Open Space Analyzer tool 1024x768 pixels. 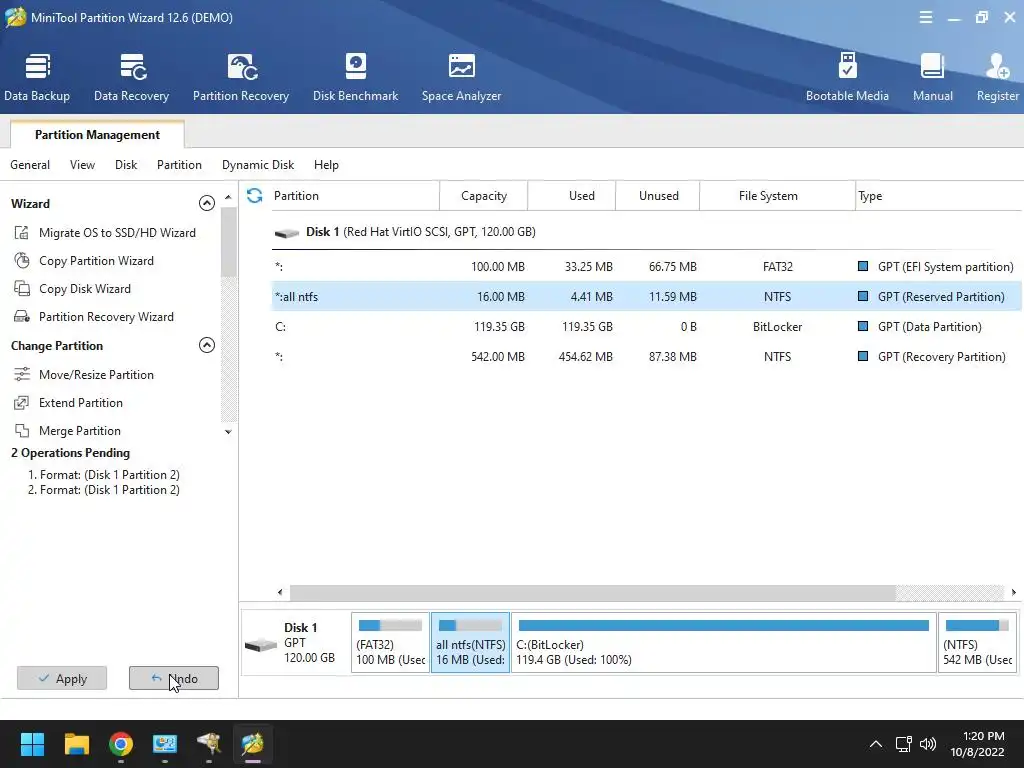click(x=462, y=78)
